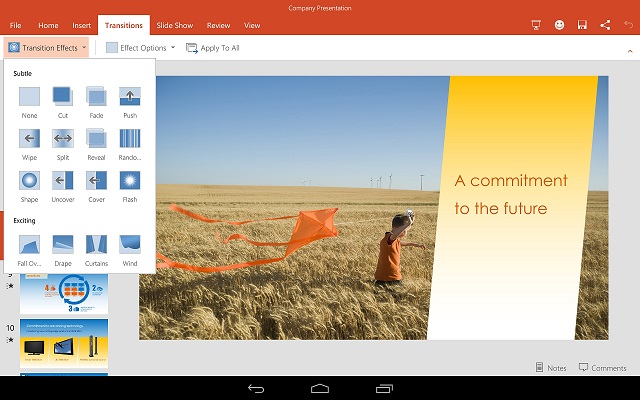The width and height of the screenshot is (640, 400).
Task: Select the Shape transition effect
Action: pos(29,181)
